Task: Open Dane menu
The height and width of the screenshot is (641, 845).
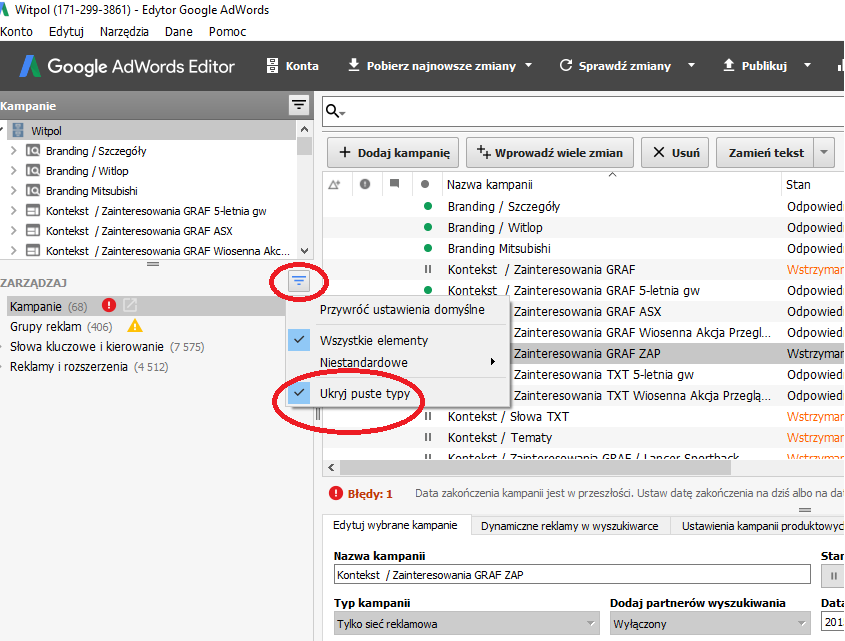Action: pyautogui.click(x=179, y=31)
